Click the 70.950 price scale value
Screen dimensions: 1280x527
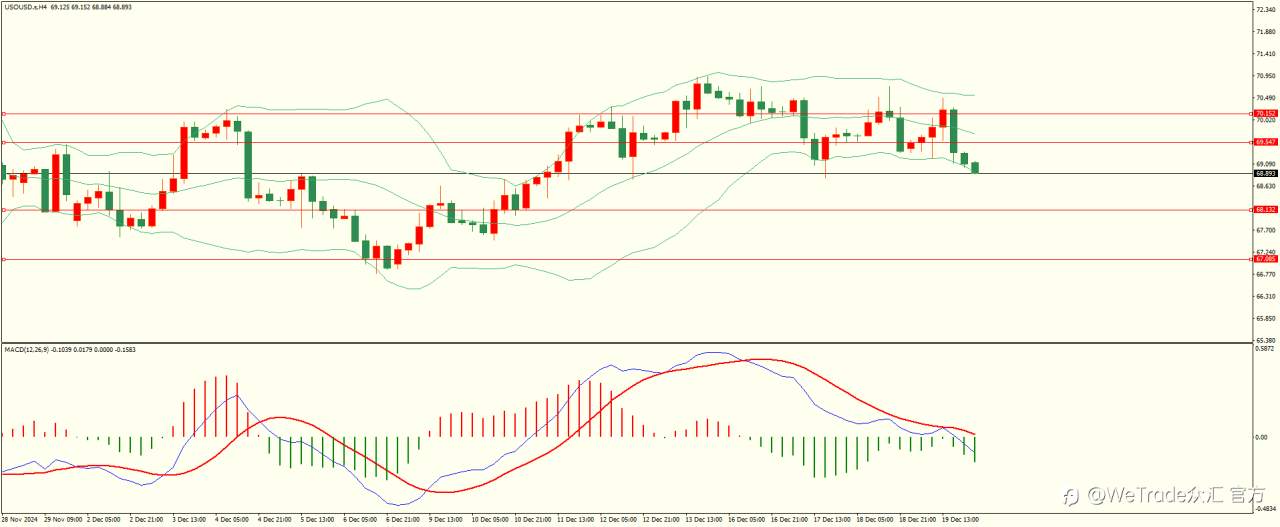[x=1266, y=76]
